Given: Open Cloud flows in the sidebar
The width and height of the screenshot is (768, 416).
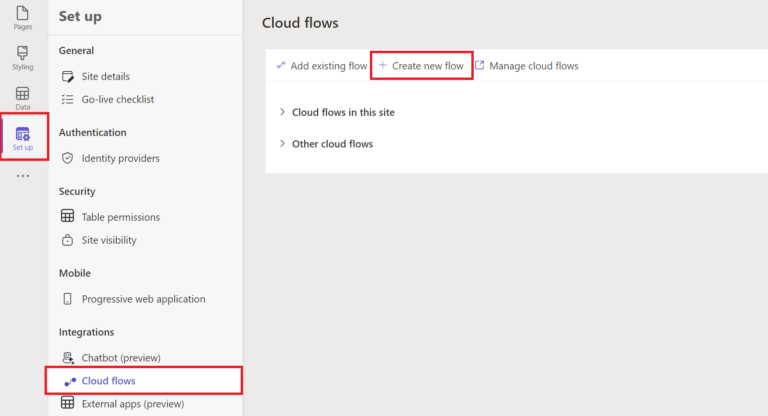Looking at the screenshot, I should coord(108,381).
